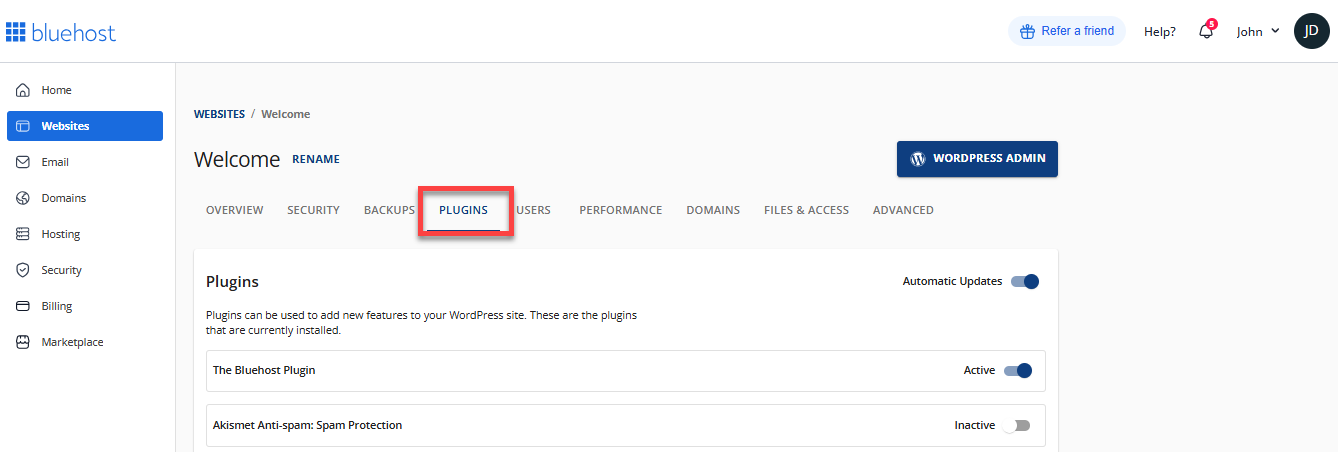Screen dimensions: 1338x452
Task: Open the Domains tab
Action: [713, 210]
